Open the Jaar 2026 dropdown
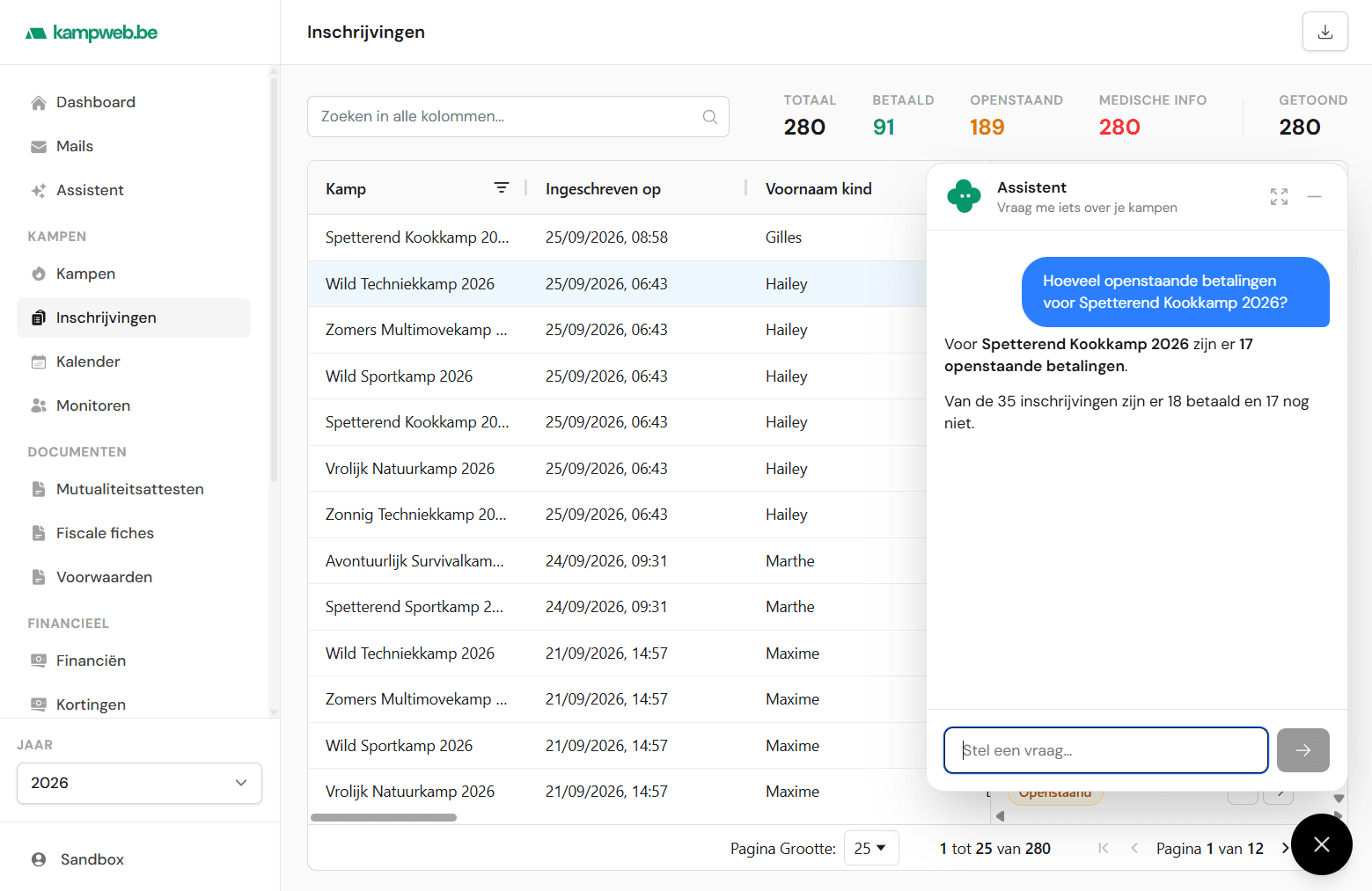This screenshot has height=891, width=1372. (x=139, y=783)
